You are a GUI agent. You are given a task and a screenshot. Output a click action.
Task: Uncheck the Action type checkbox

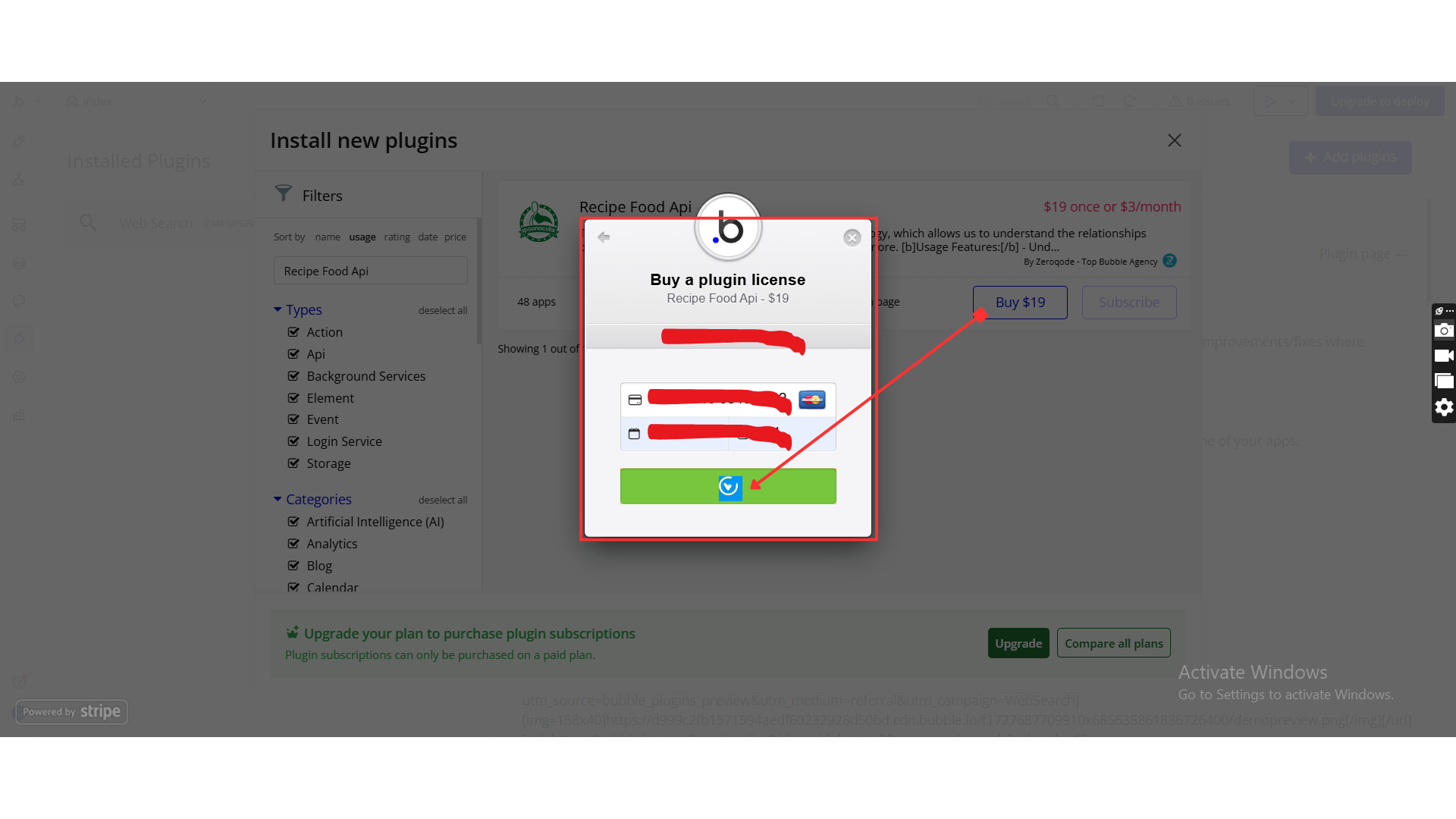[293, 332]
